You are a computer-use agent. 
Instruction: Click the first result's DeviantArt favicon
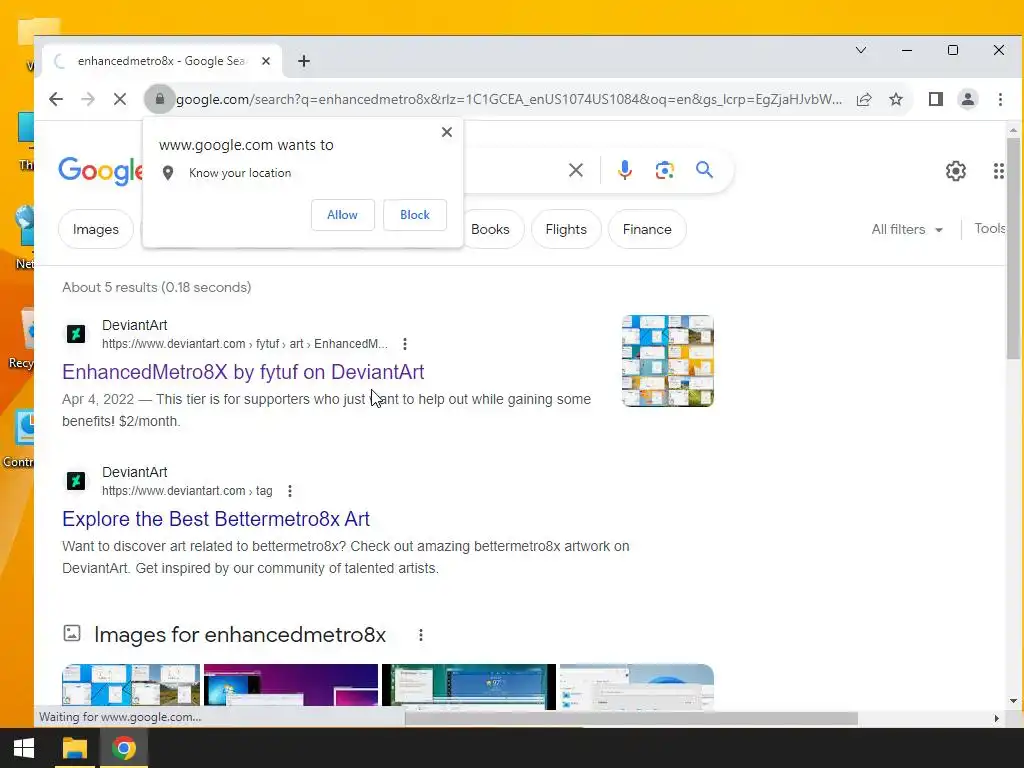[76, 334]
